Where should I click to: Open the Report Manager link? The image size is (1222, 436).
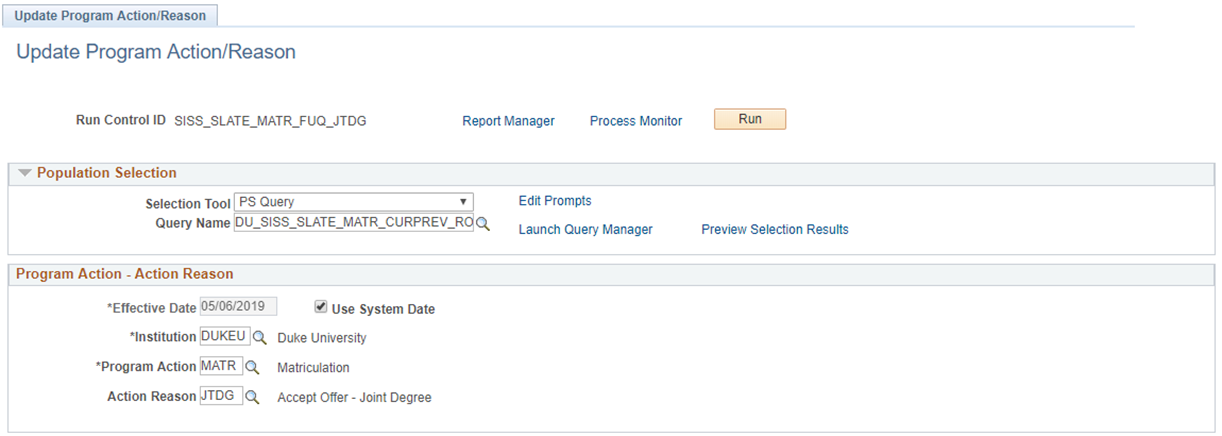[x=508, y=121]
